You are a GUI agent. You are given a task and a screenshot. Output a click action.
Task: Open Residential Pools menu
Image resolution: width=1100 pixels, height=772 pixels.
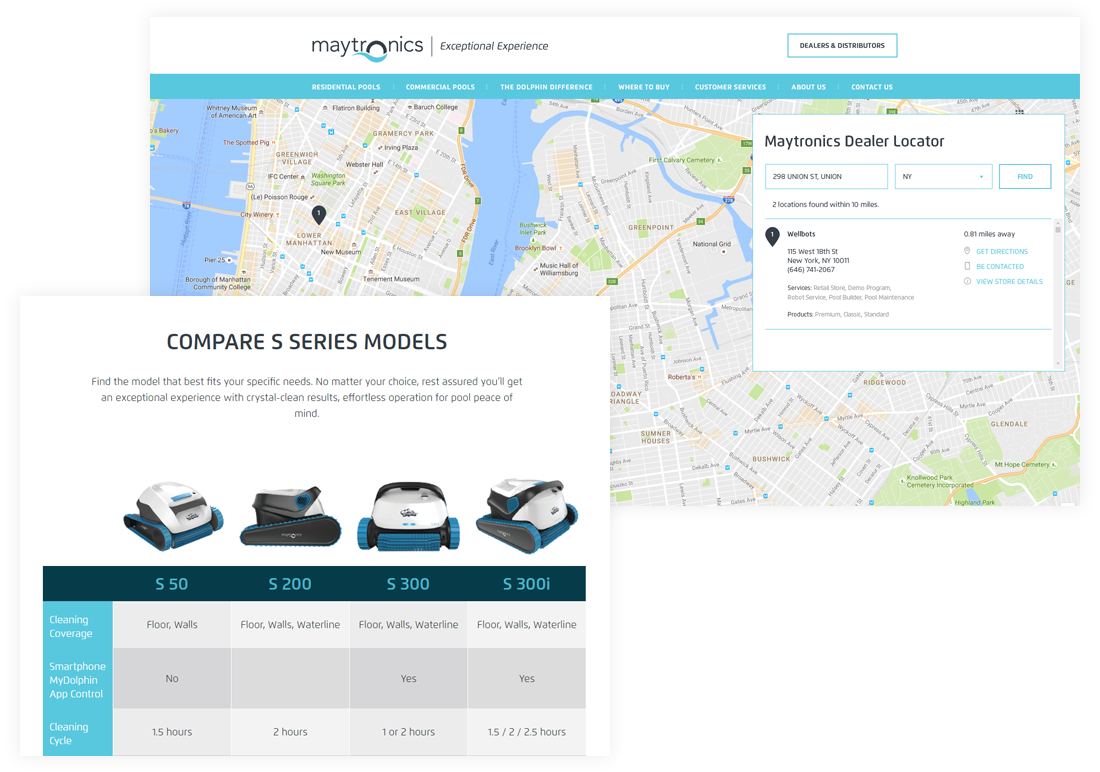pyautogui.click(x=346, y=87)
